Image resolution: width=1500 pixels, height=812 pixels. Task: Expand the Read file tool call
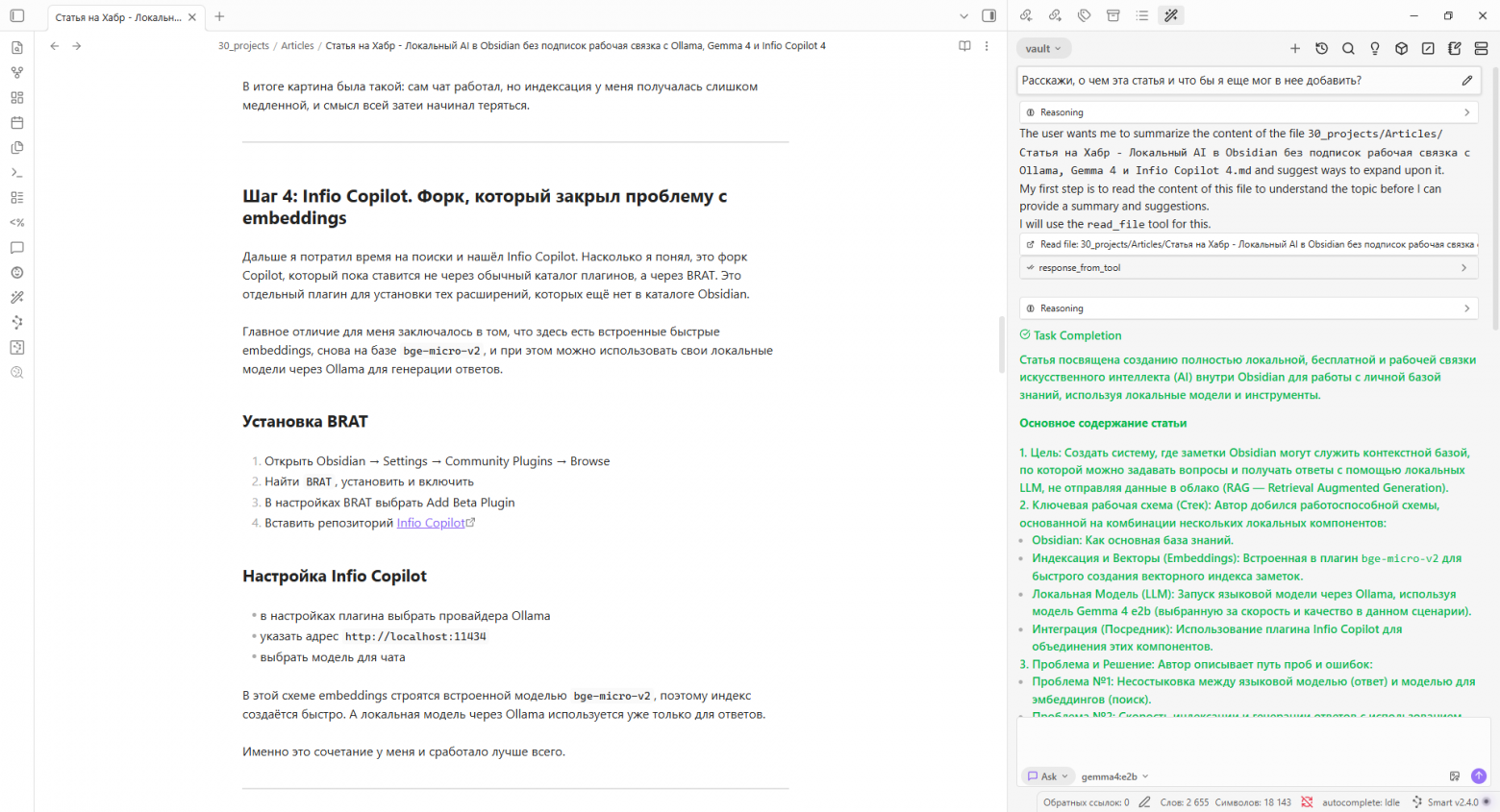tap(1248, 244)
